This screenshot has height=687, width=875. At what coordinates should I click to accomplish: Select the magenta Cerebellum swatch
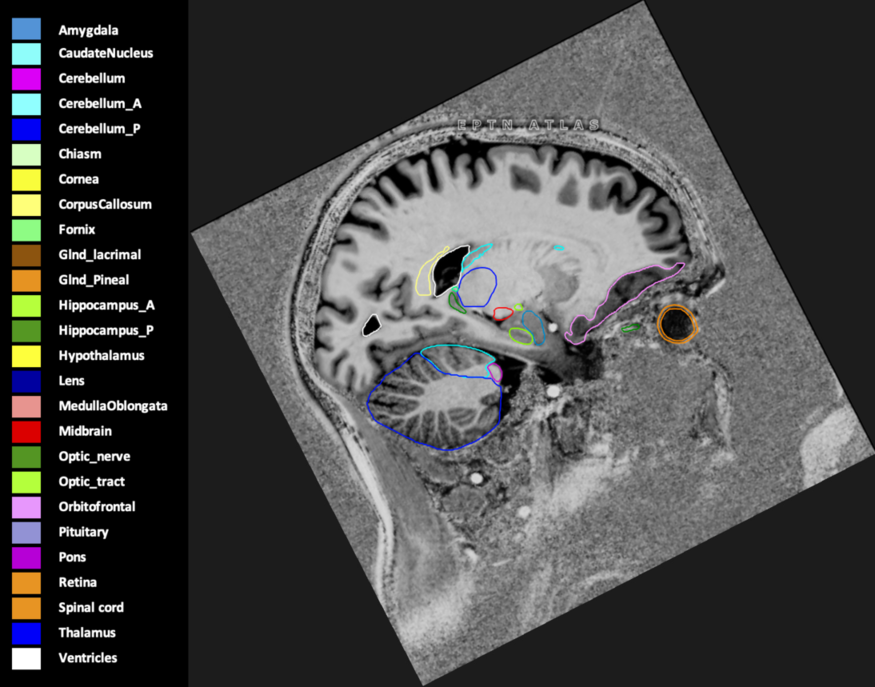(26, 79)
